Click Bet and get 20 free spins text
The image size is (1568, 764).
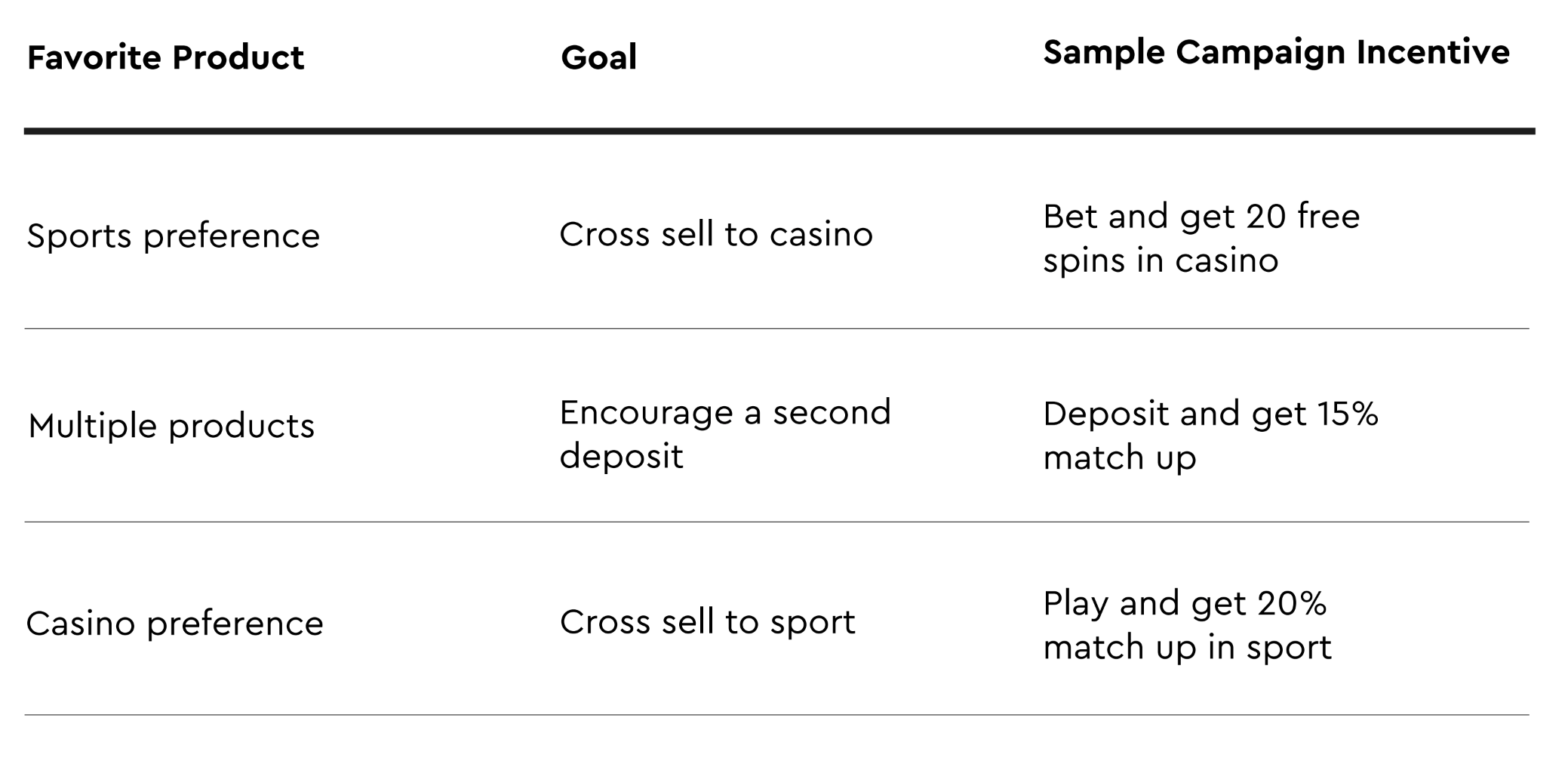[x=1201, y=238]
